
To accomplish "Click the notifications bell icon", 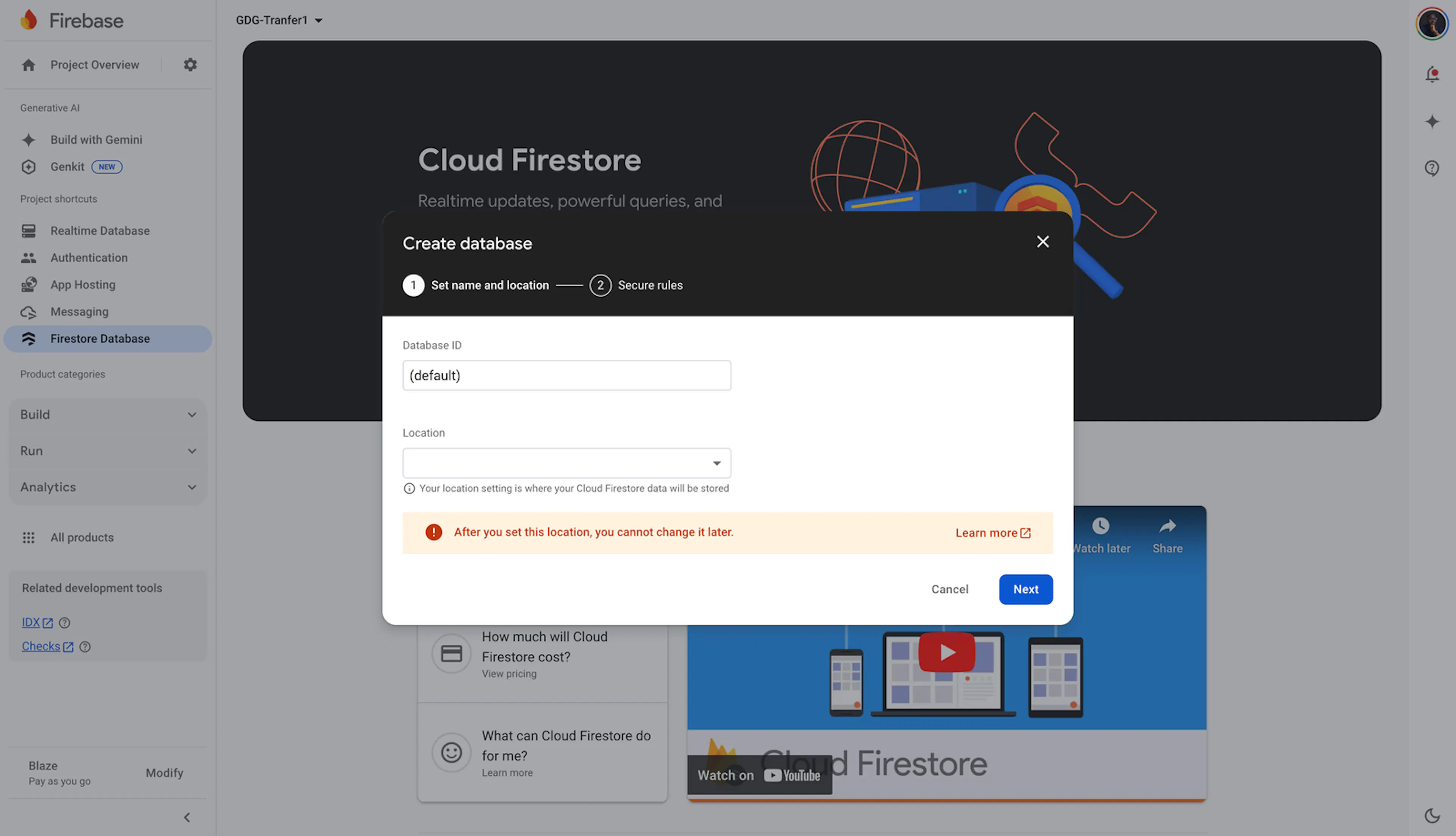I will click(1431, 75).
